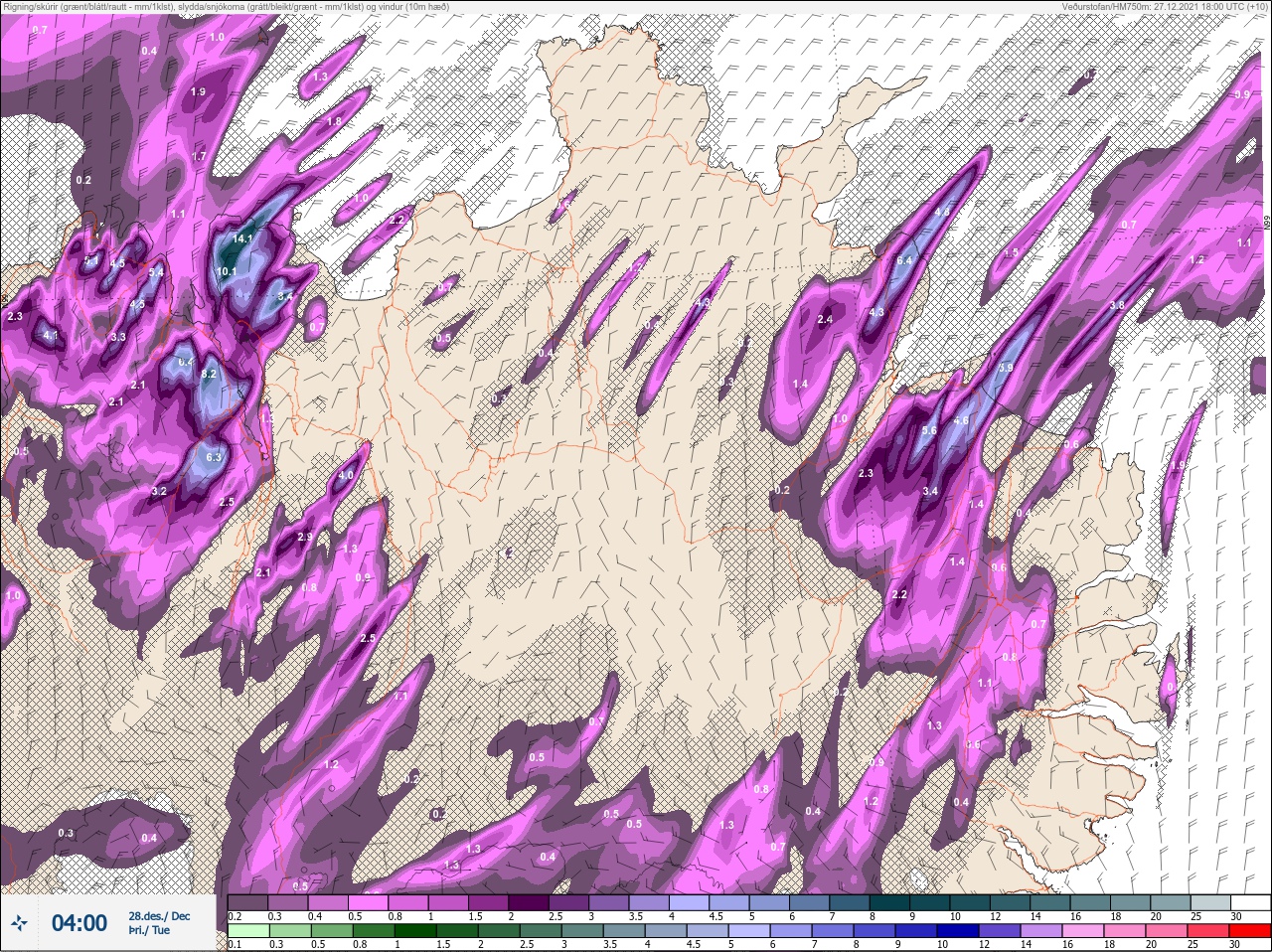Screen dimensions: 1272x952
Task: Select the dull purple 0.2 swatch in upper legend
Action: (x=247, y=902)
